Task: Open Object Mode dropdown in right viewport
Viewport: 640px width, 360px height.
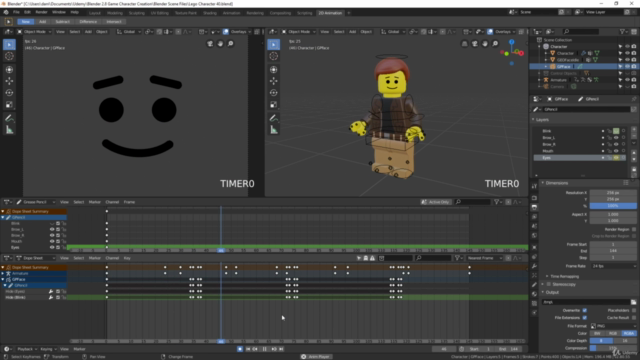Action: 299,31
